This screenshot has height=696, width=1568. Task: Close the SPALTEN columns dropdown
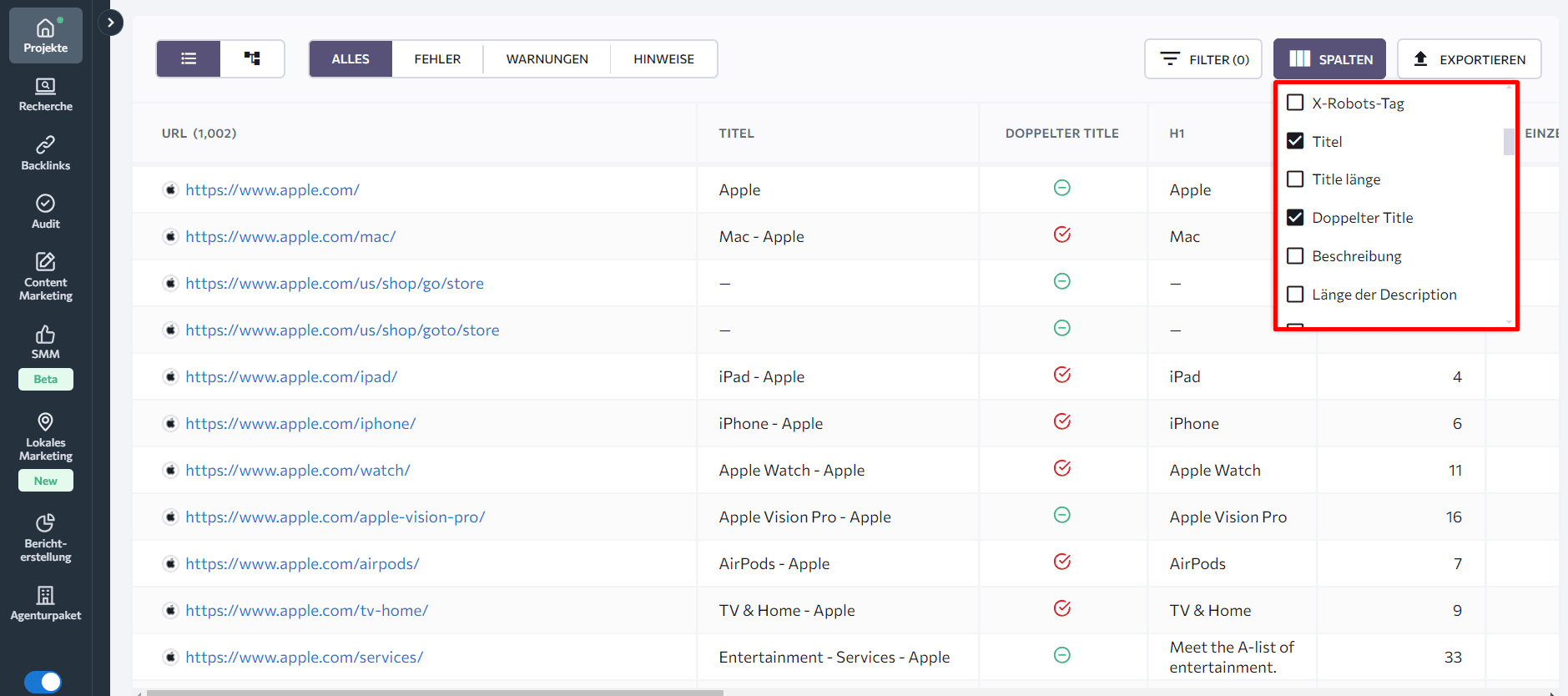tap(1329, 59)
